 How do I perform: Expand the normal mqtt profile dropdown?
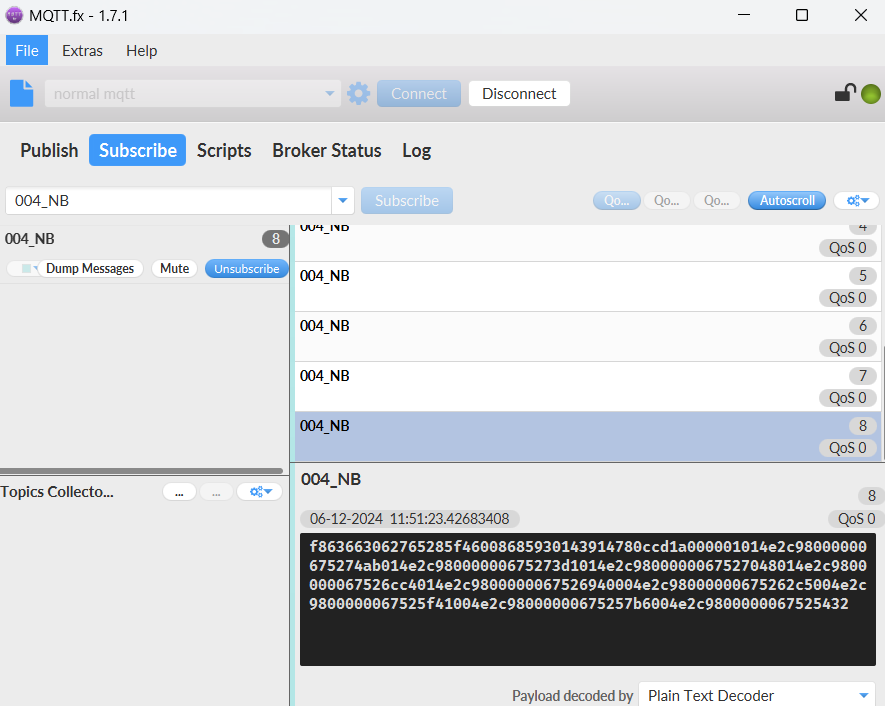pyautogui.click(x=330, y=94)
